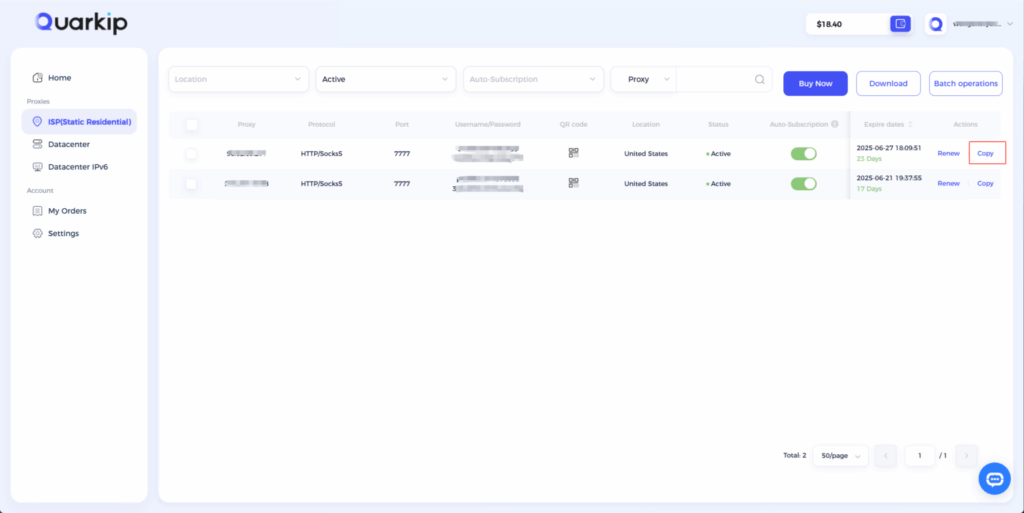Click the $18.40 balance display
The height and width of the screenshot is (513, 1024).
pos(829,24)
